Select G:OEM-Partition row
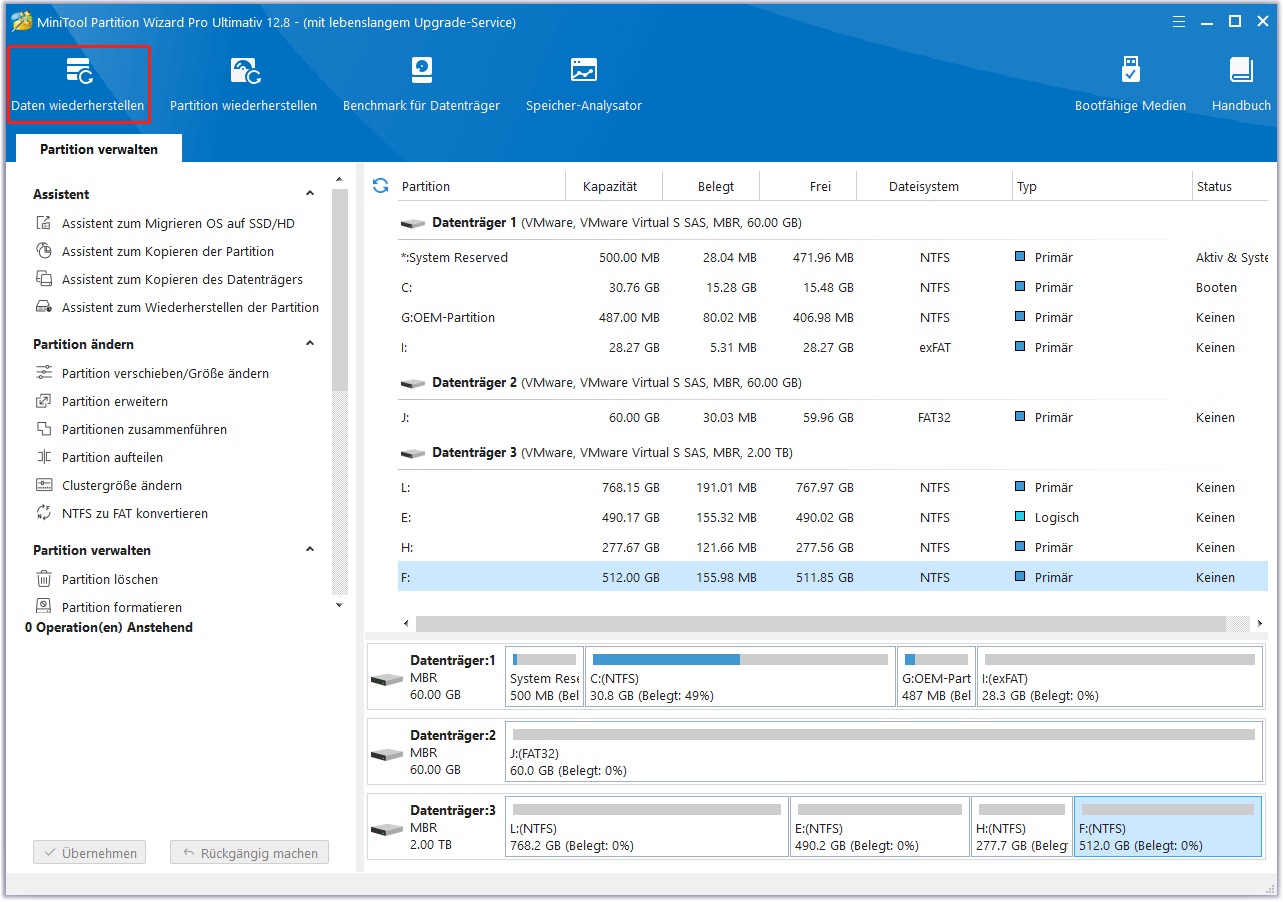This screenshot has height=902, width=1283. pos(833,318)
